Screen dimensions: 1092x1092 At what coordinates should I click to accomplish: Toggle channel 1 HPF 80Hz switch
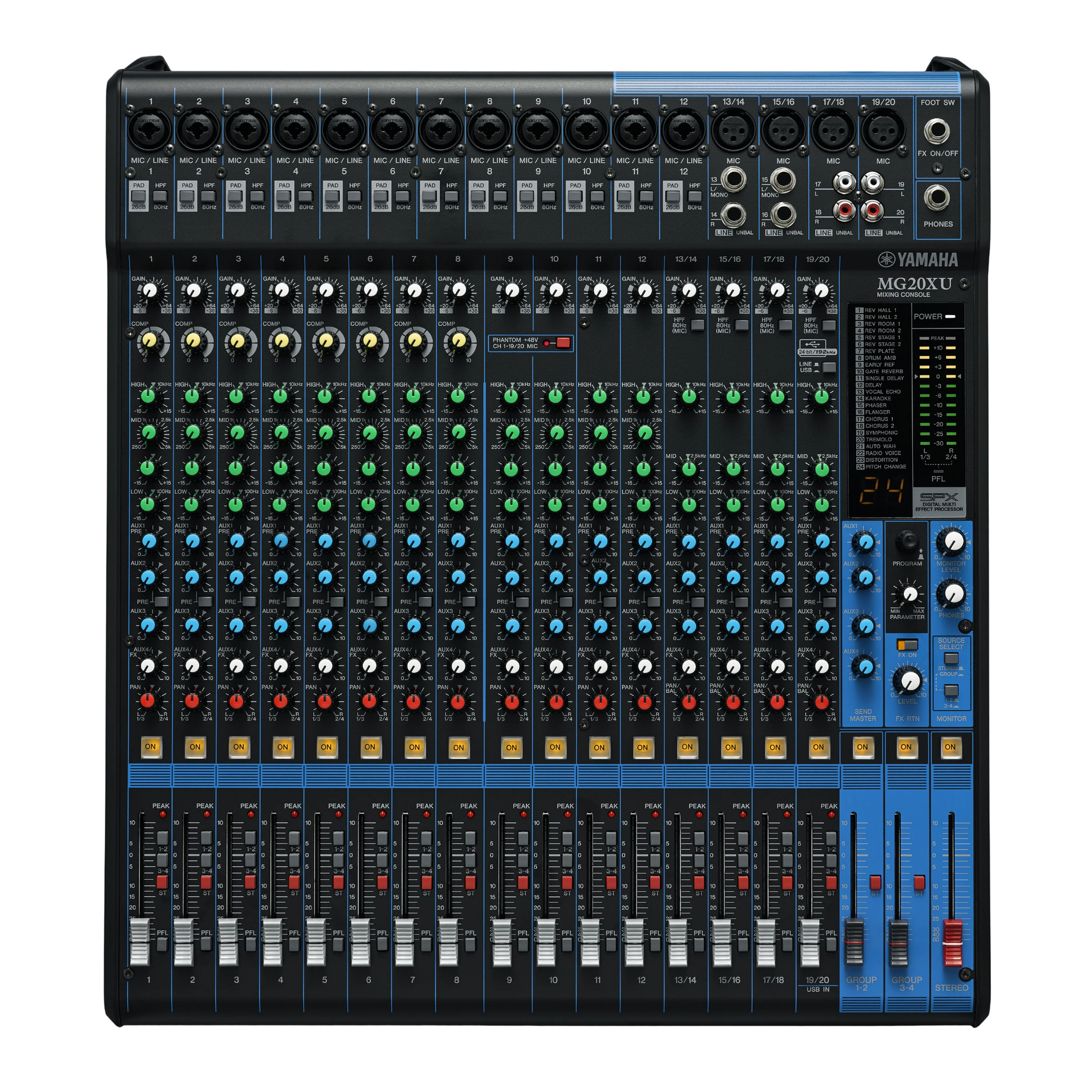(x=160, y=196)
